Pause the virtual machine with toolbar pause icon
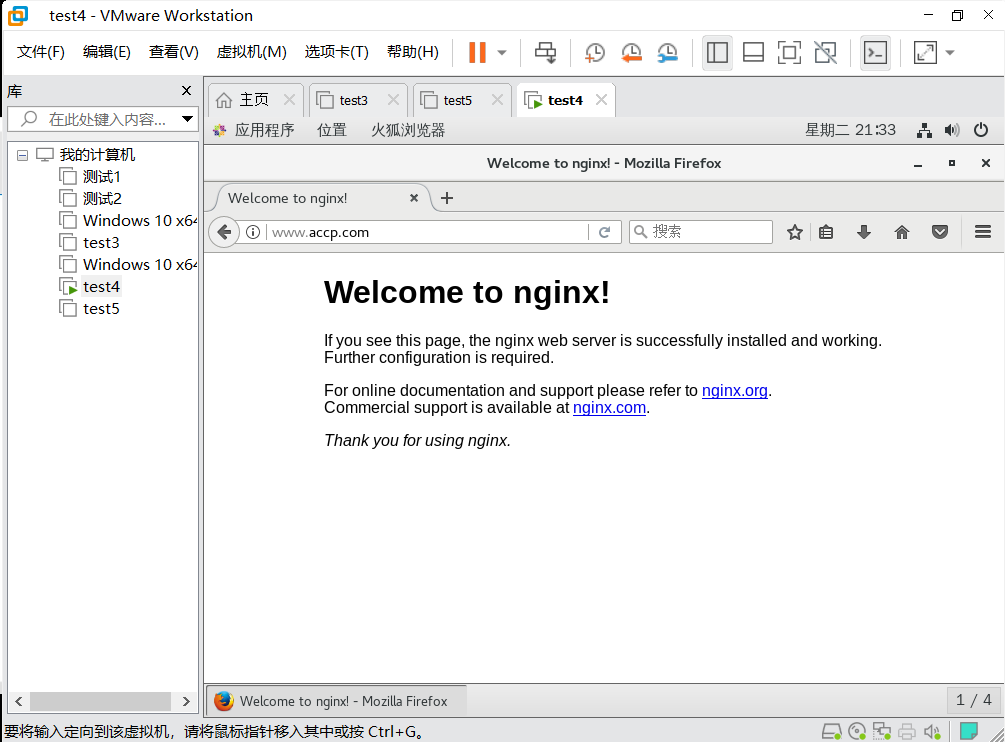This screenshot has width=1005, height=742. pyautogui.click(x=478, y=53)
